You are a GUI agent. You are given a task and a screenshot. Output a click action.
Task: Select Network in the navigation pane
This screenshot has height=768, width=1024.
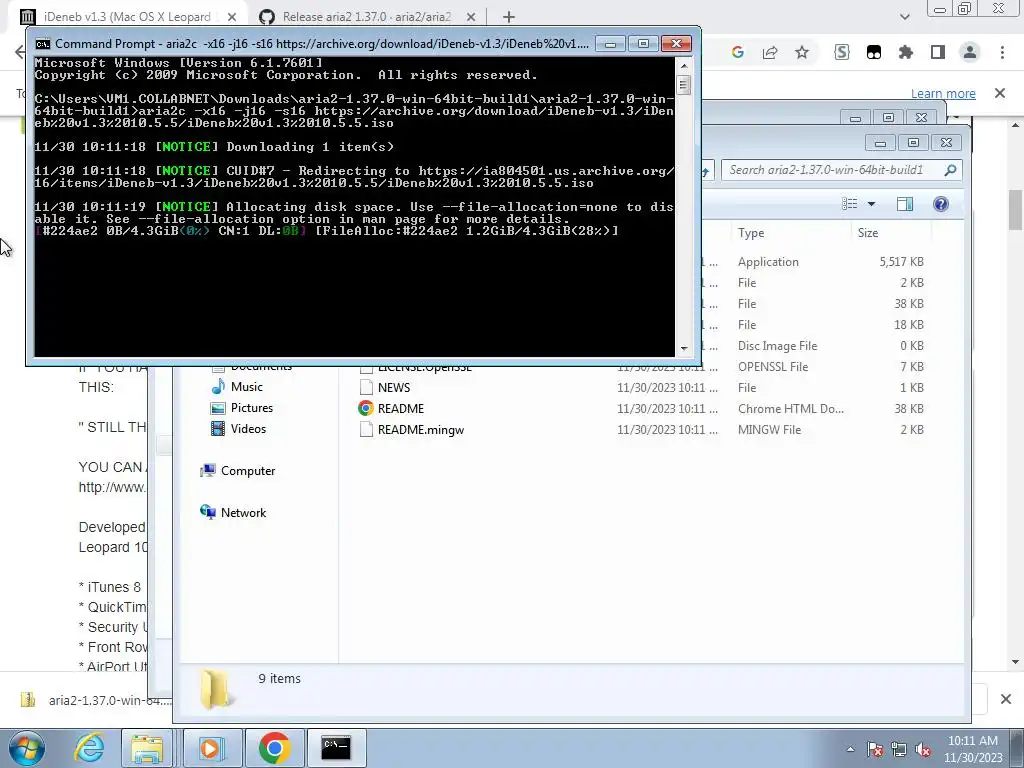coord(243,513)
